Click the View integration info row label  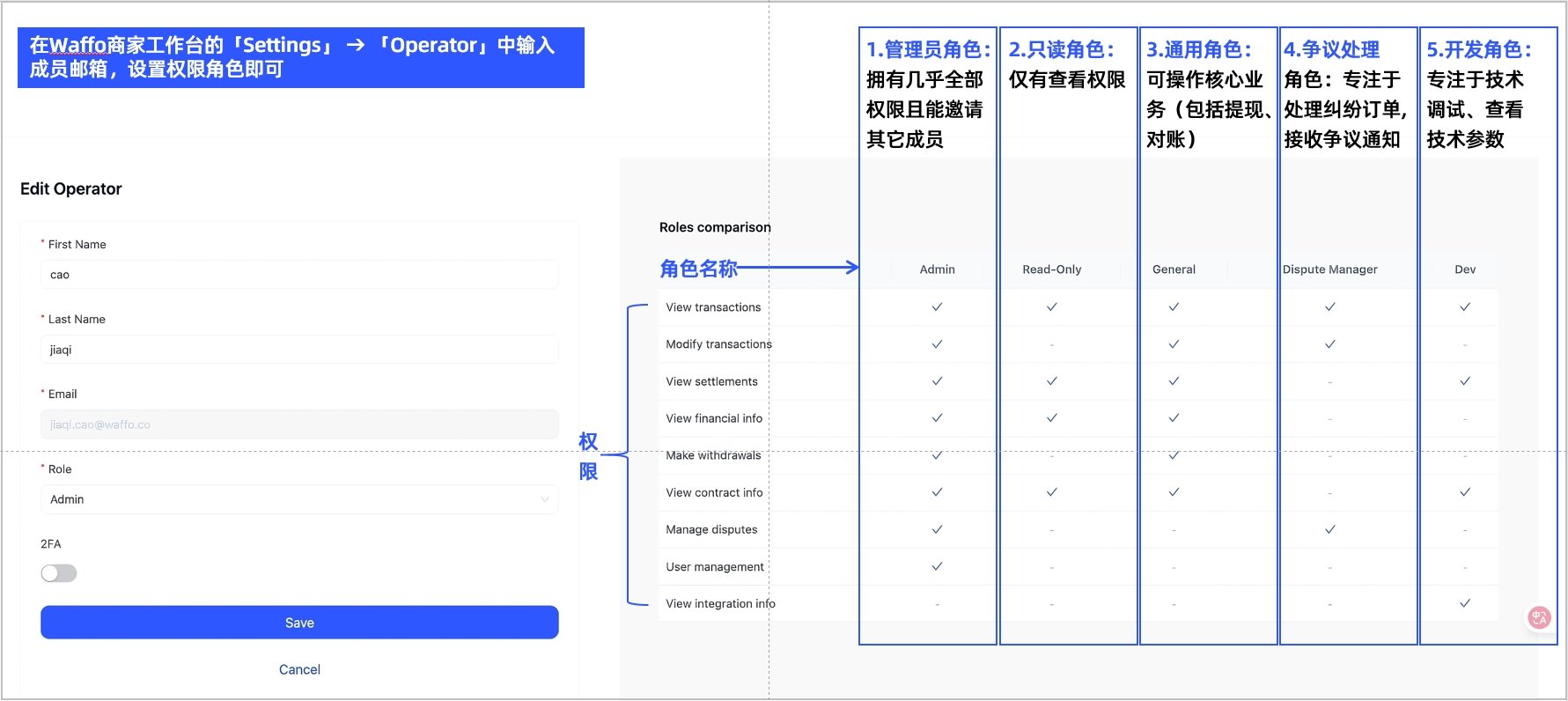tap(720, 603)
